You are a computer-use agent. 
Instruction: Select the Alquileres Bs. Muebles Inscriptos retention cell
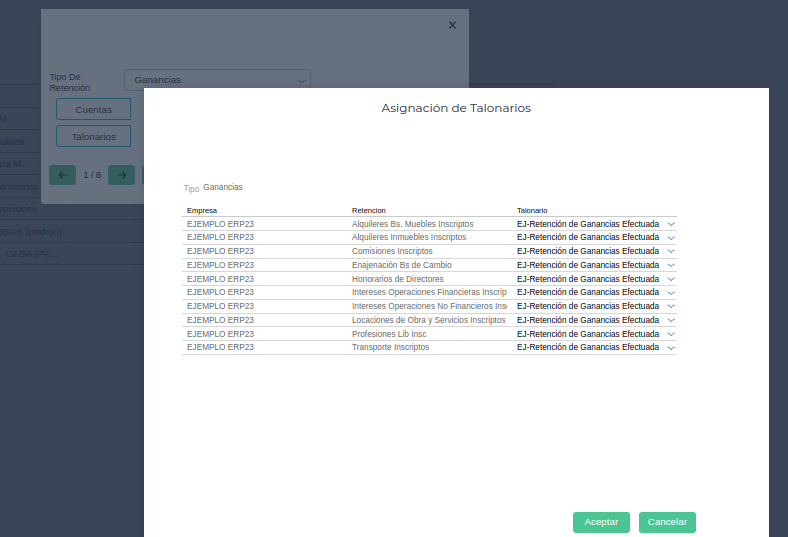click(x=413, y=224)
